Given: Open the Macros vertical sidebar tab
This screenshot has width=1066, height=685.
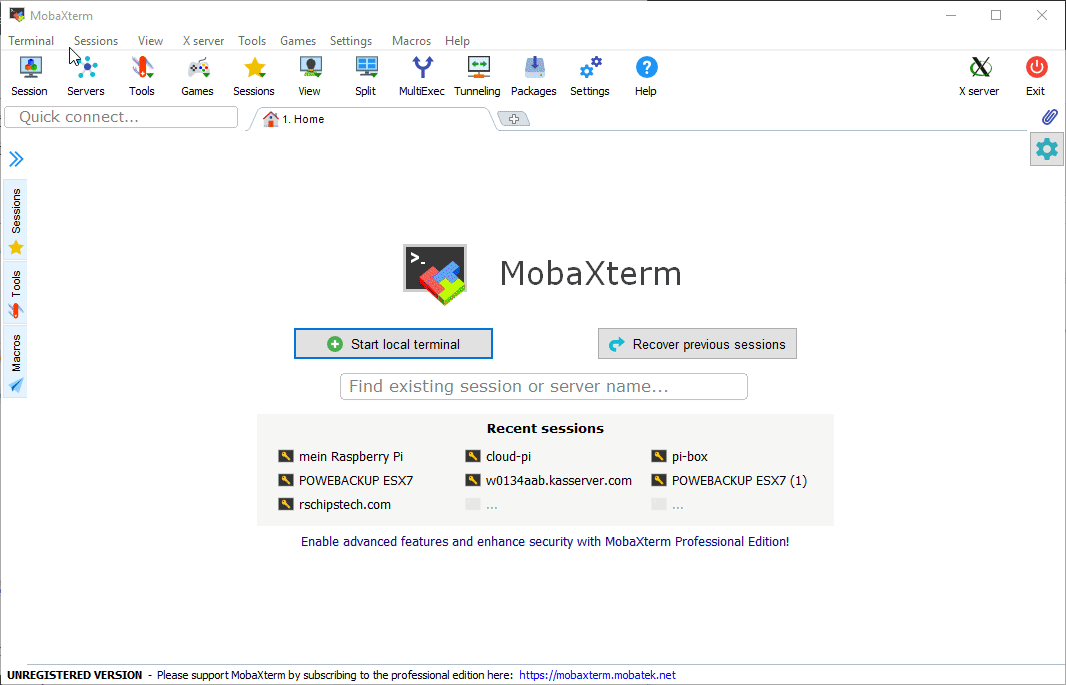Looking at the screenshot, I should [16, 362].
